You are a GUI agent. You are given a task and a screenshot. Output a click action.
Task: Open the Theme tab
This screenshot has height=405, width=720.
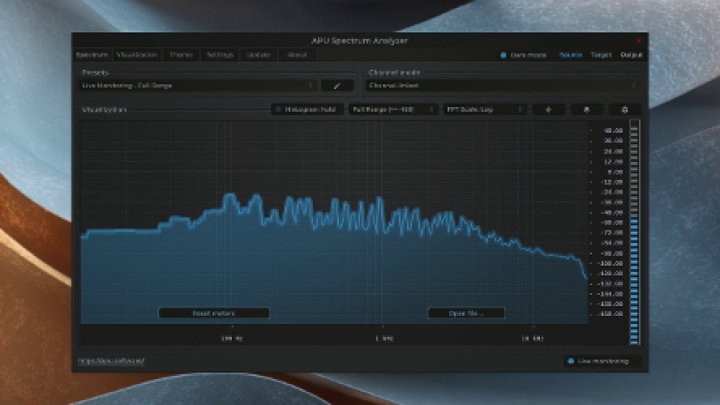click(181, 55)
